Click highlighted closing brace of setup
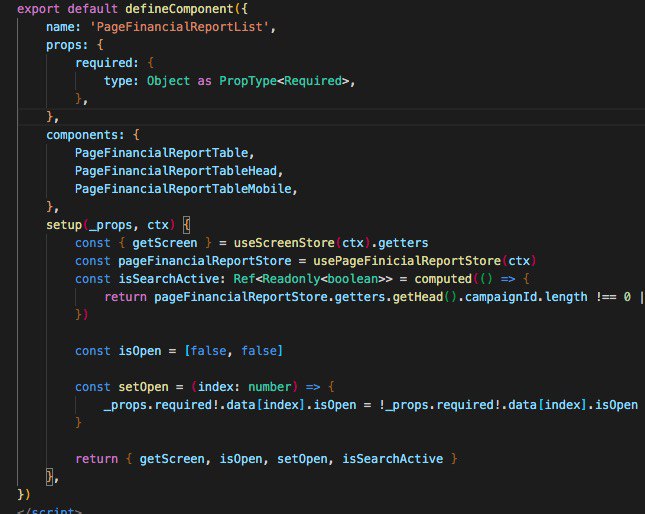The image size is (645, 514). pyautogui.click(x=49, y=477)
